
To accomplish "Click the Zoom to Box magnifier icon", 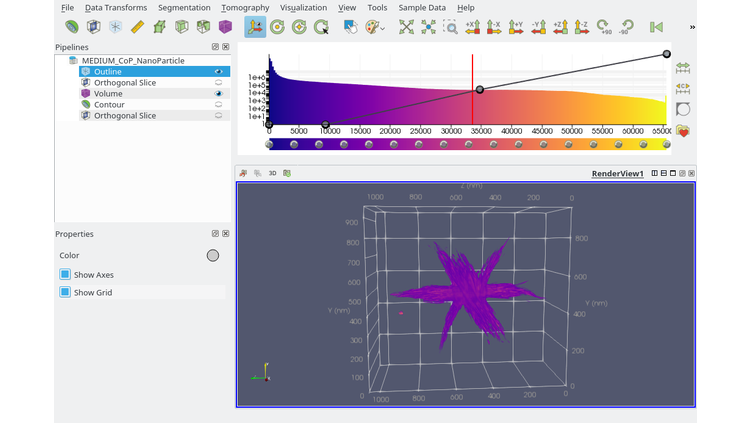I will (x=451, y=27).
